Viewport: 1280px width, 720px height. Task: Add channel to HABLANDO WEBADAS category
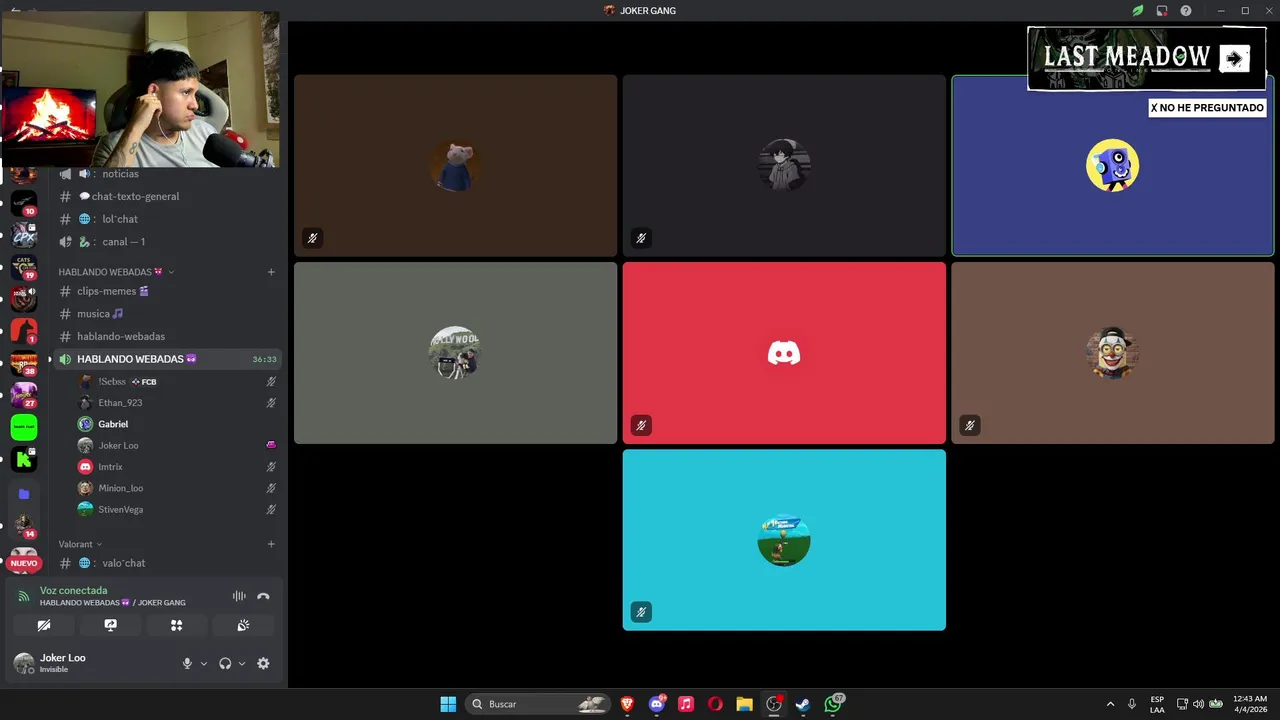(x=271, y=272)
